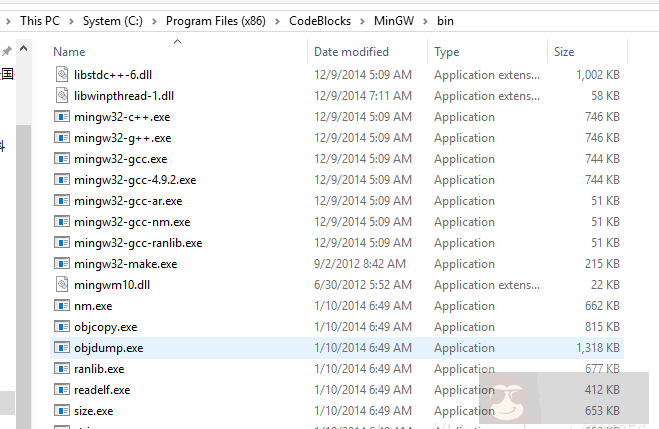
Task: Go to Program Files (x86) breadcrumb
Action: click(216, 21)
